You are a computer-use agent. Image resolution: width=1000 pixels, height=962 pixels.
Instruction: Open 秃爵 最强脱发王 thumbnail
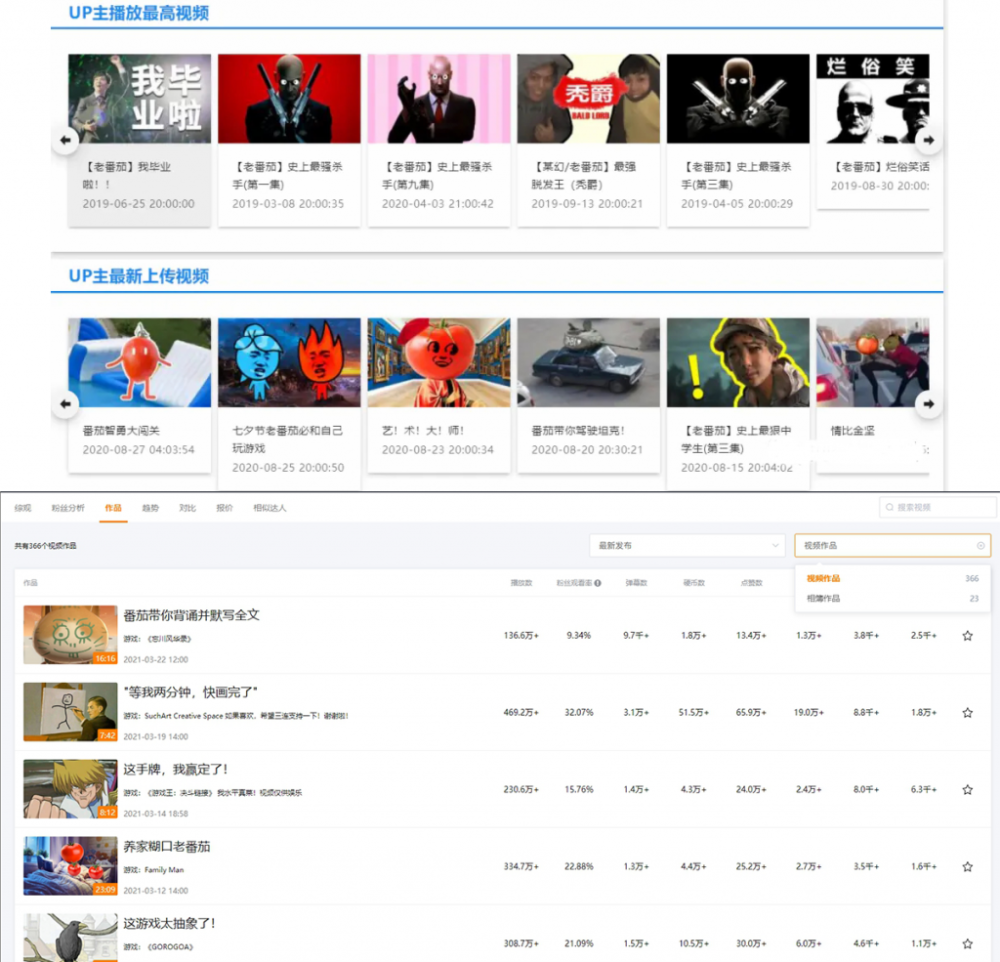point(588,98)
